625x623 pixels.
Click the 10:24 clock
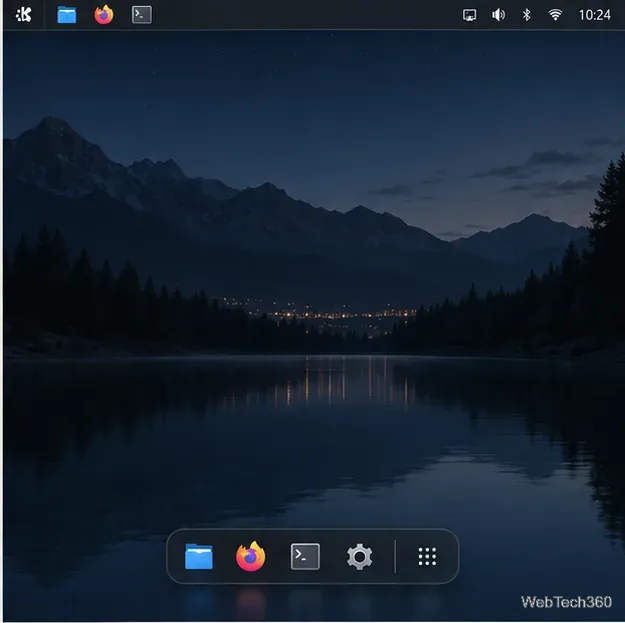click(x=594, y=15)
